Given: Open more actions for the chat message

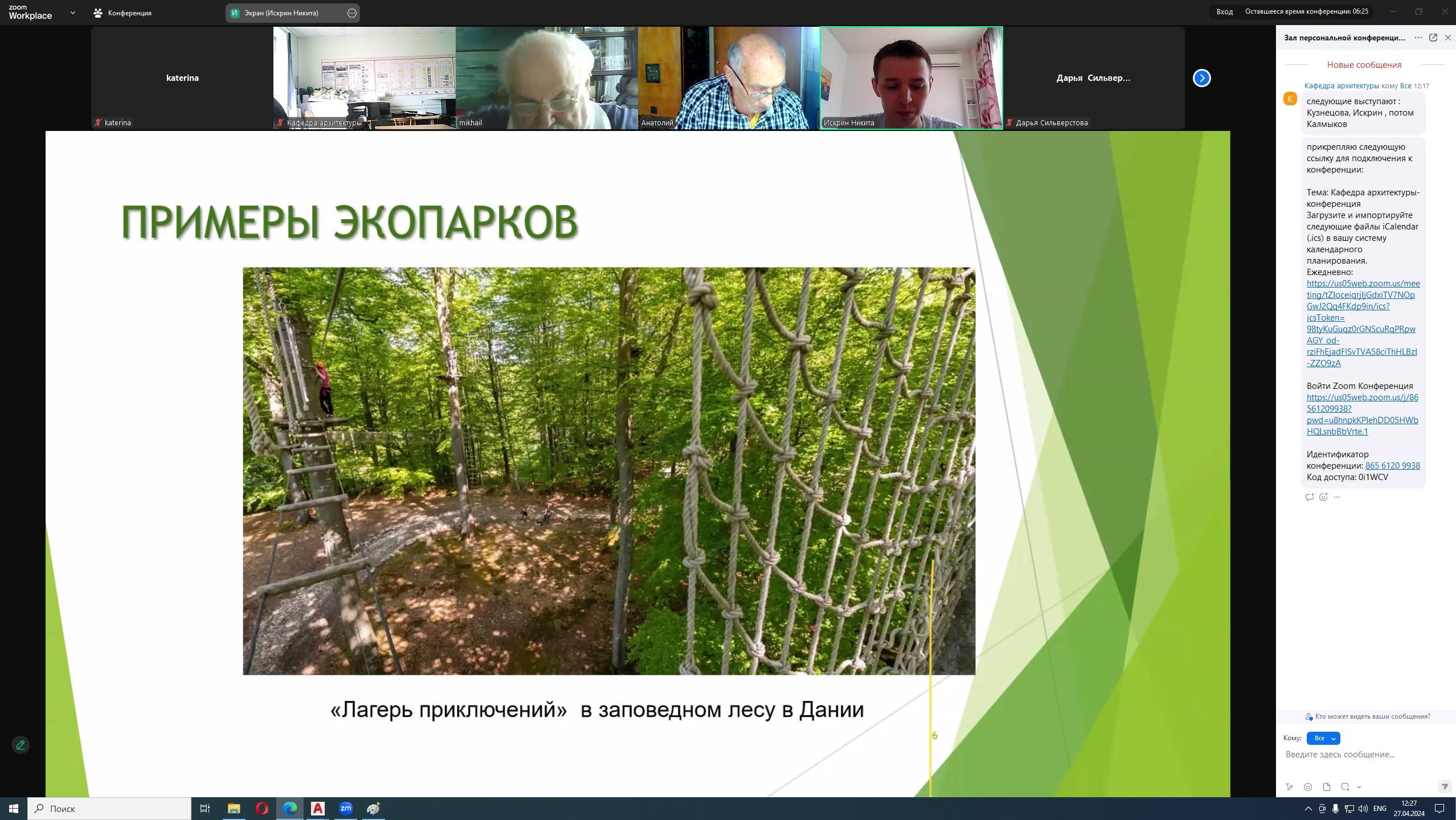Looking at the screenshot, I should click(x=1337, y=497).
